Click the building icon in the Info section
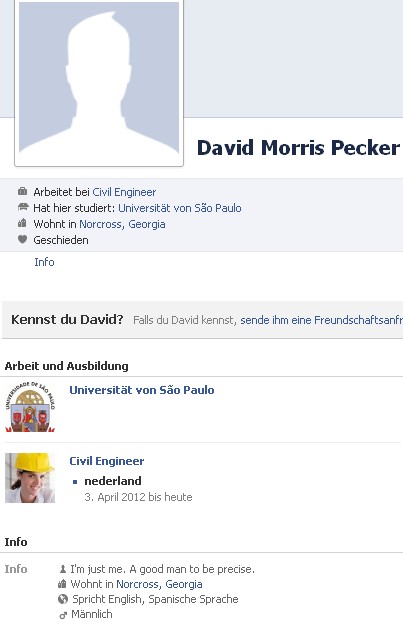This screenshot has width=403, height=627. 62,584
